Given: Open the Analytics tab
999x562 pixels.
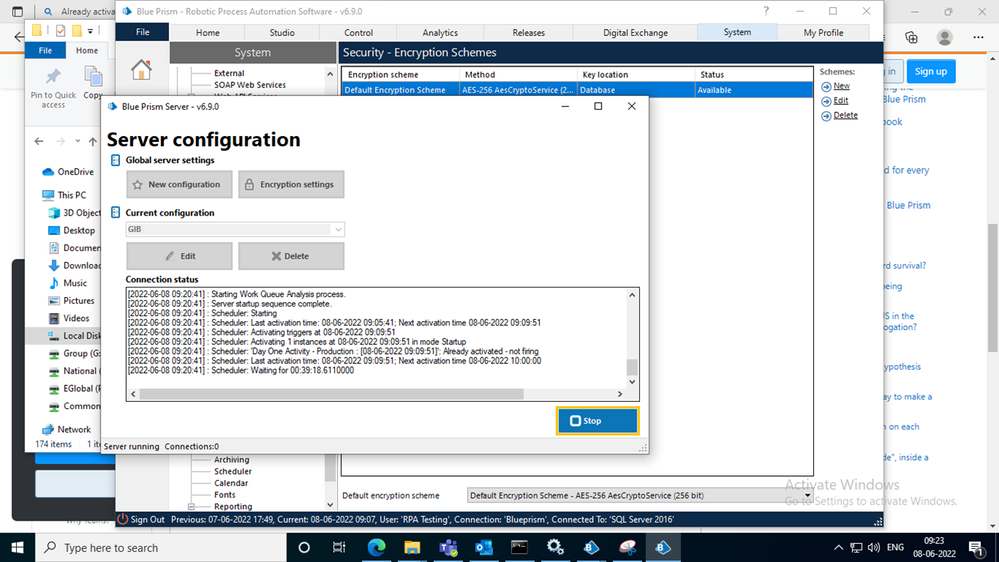Looking at the screenshot, I should [x=440, y=32].
